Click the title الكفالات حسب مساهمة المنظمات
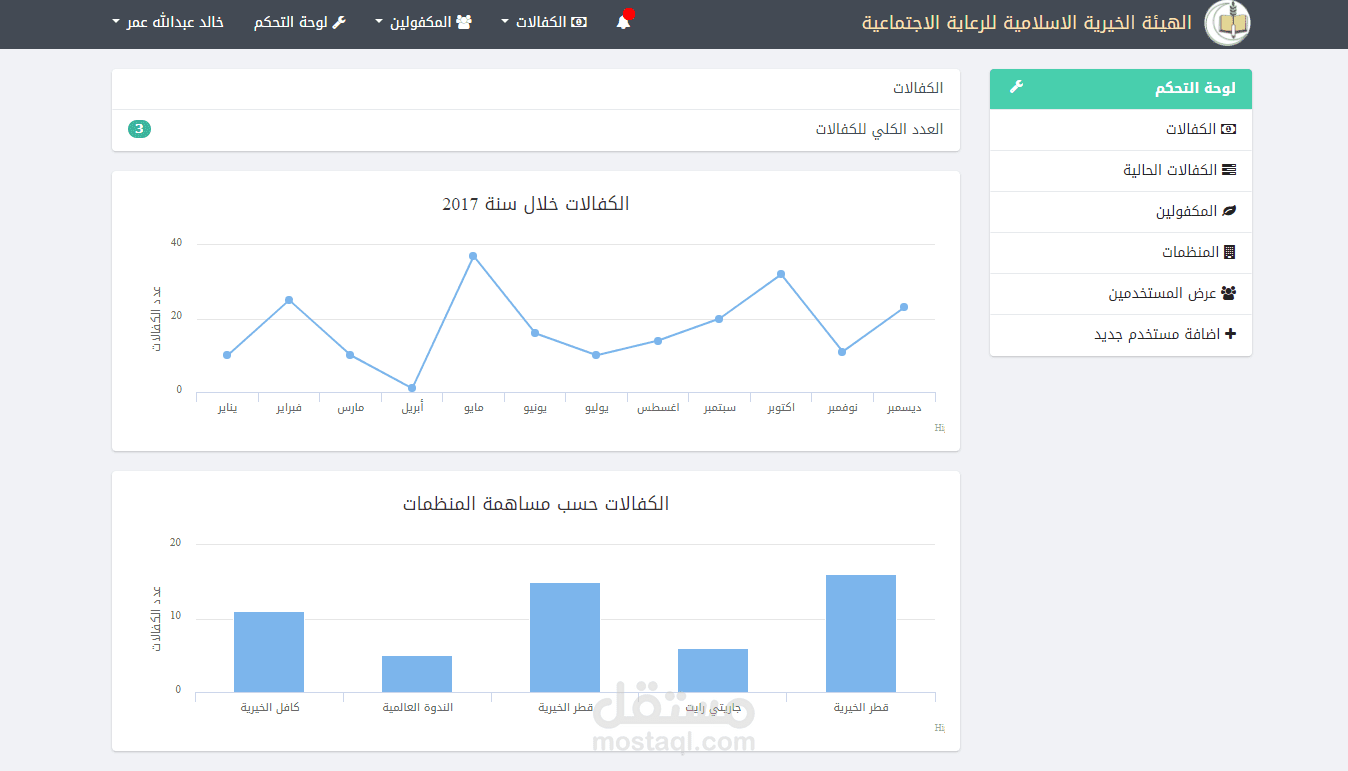The image size is (1348, 771). pyautogui.click(x=536, y=504)
